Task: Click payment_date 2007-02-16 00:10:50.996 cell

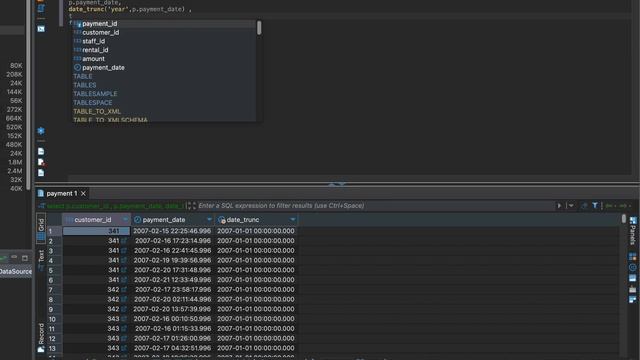Action: (173, 319)
